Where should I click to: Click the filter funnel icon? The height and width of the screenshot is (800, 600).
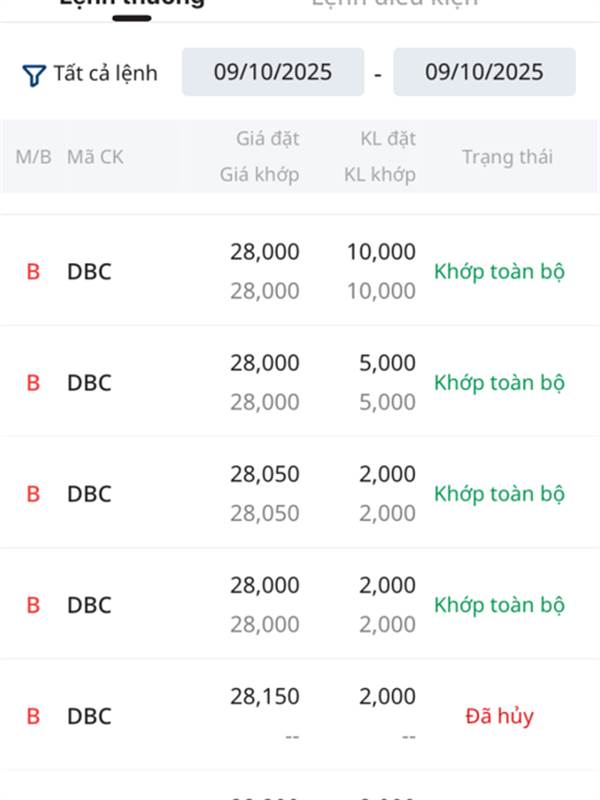[34, 74]
